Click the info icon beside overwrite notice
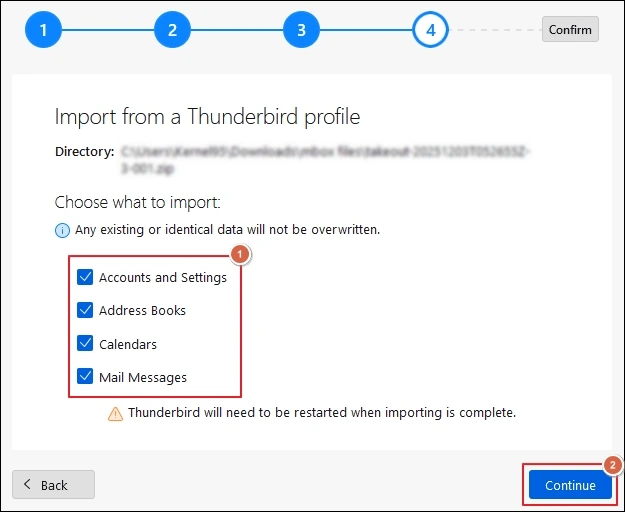 click(x=62, y=230)
